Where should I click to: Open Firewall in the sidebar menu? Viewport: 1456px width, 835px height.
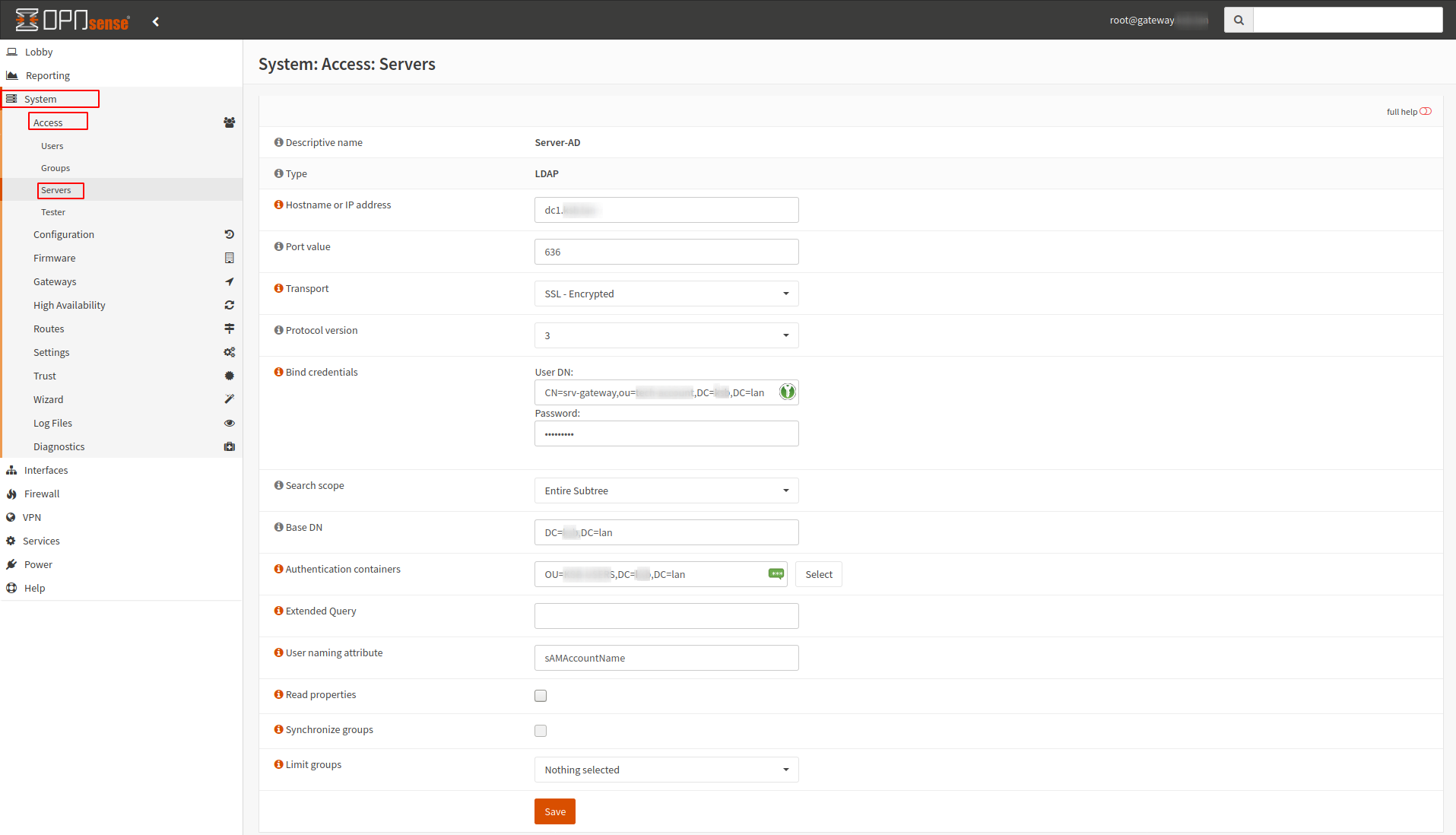click(42, 494)
